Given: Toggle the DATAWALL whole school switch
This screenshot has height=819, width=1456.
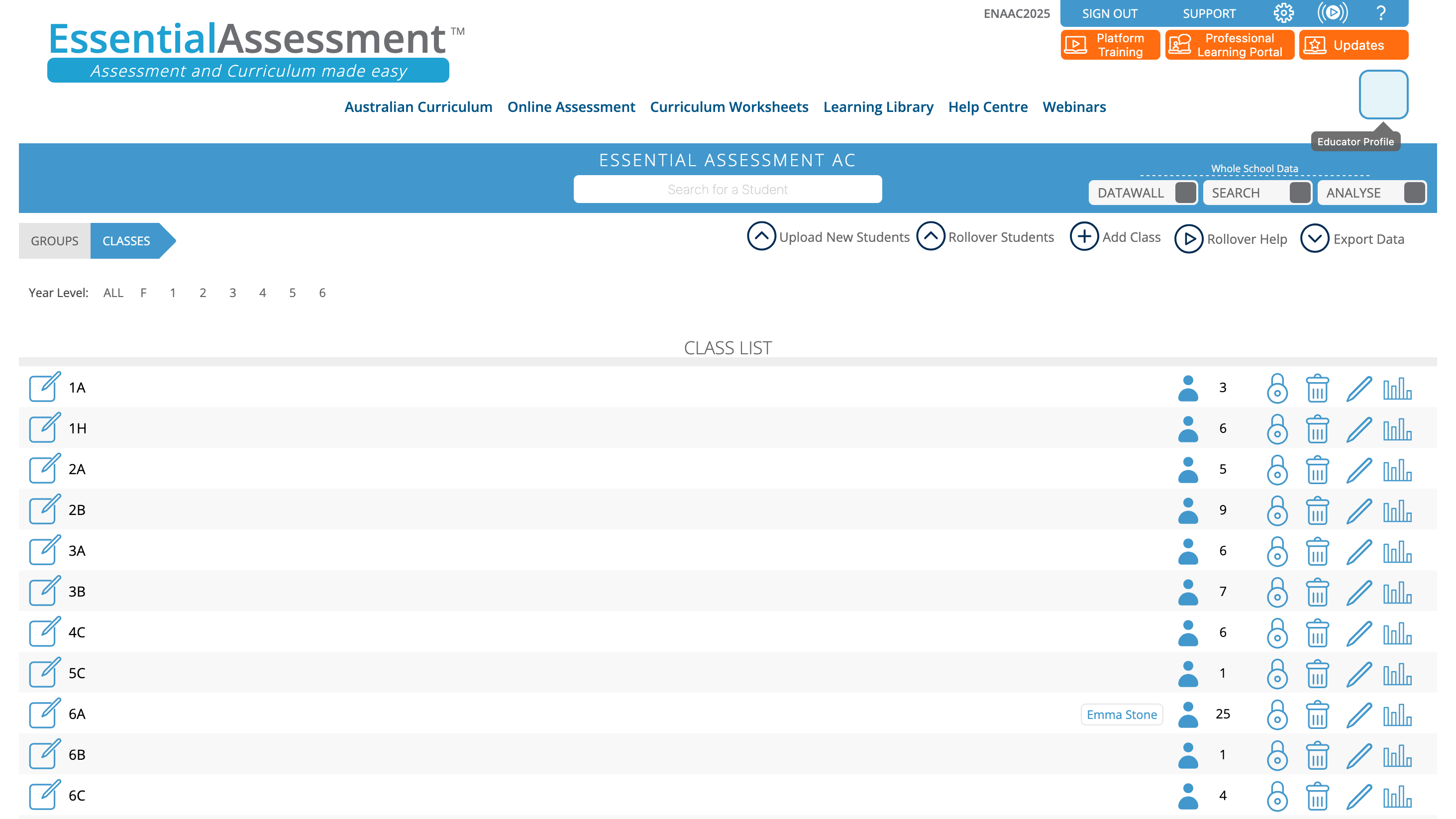Looking at the screenshot, I should point(1185,193).
